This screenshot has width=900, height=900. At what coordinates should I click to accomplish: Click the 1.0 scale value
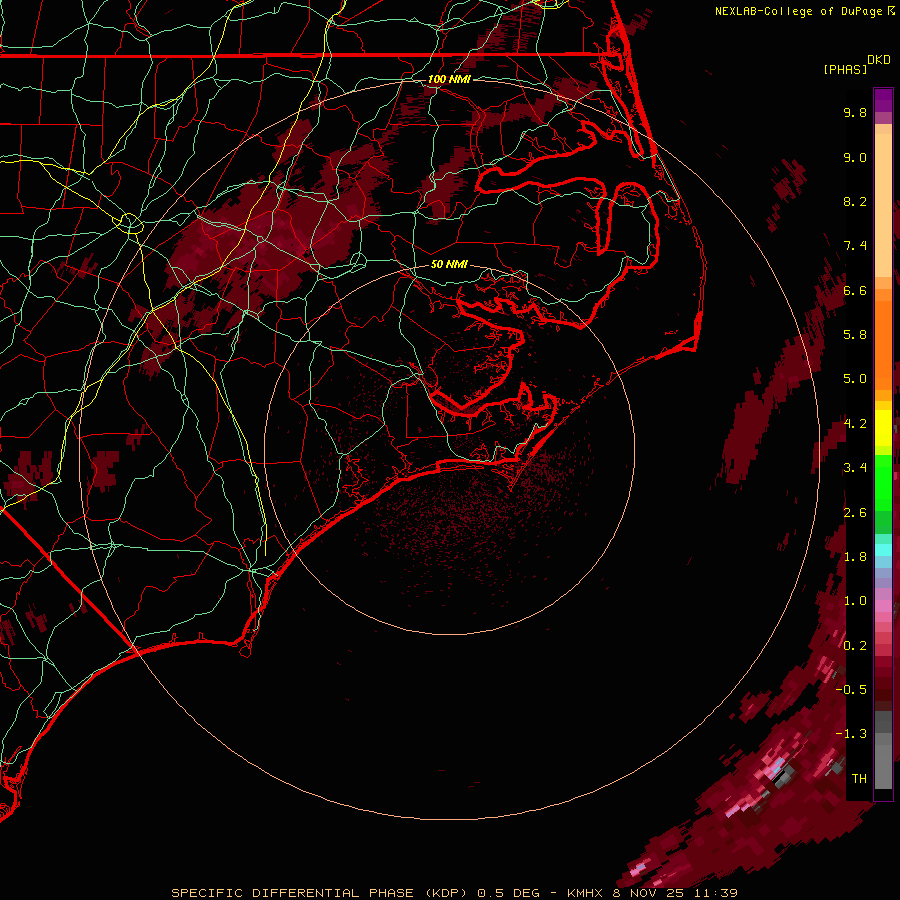(855, 601)
